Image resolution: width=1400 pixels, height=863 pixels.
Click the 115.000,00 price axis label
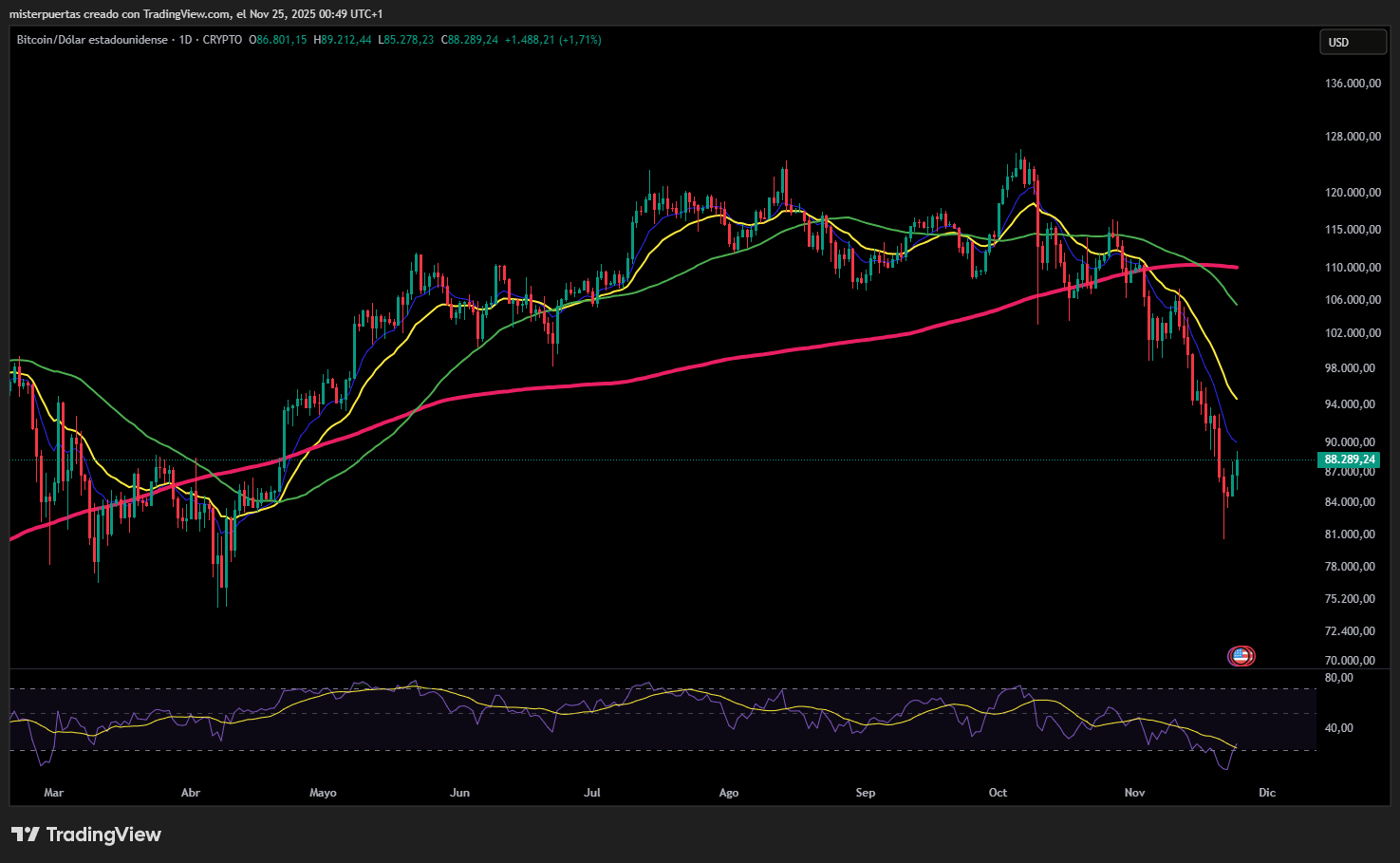click(x=1353, y=230)
